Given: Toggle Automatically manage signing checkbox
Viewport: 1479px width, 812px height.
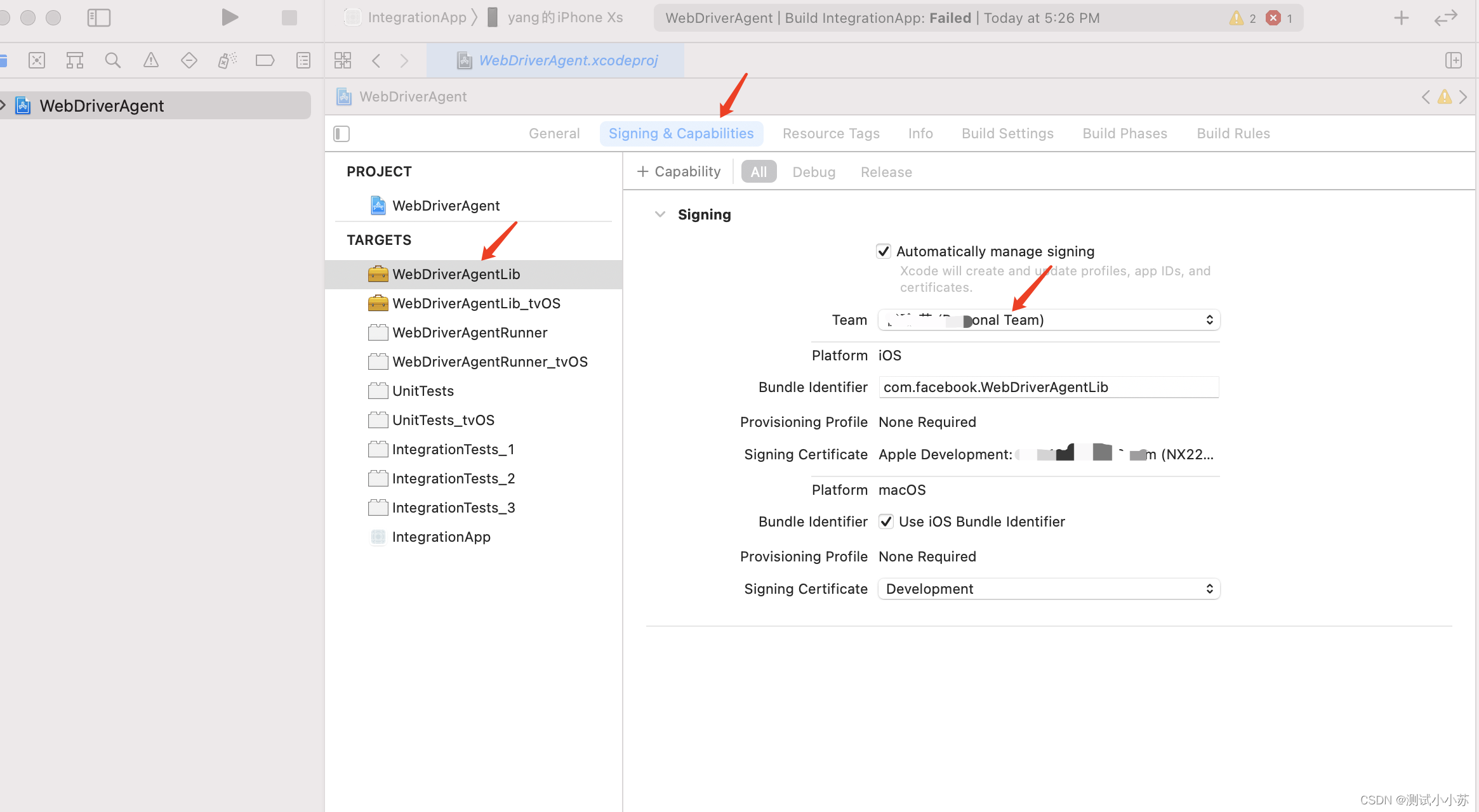Looking at the screenshot, I should [884, 251].
